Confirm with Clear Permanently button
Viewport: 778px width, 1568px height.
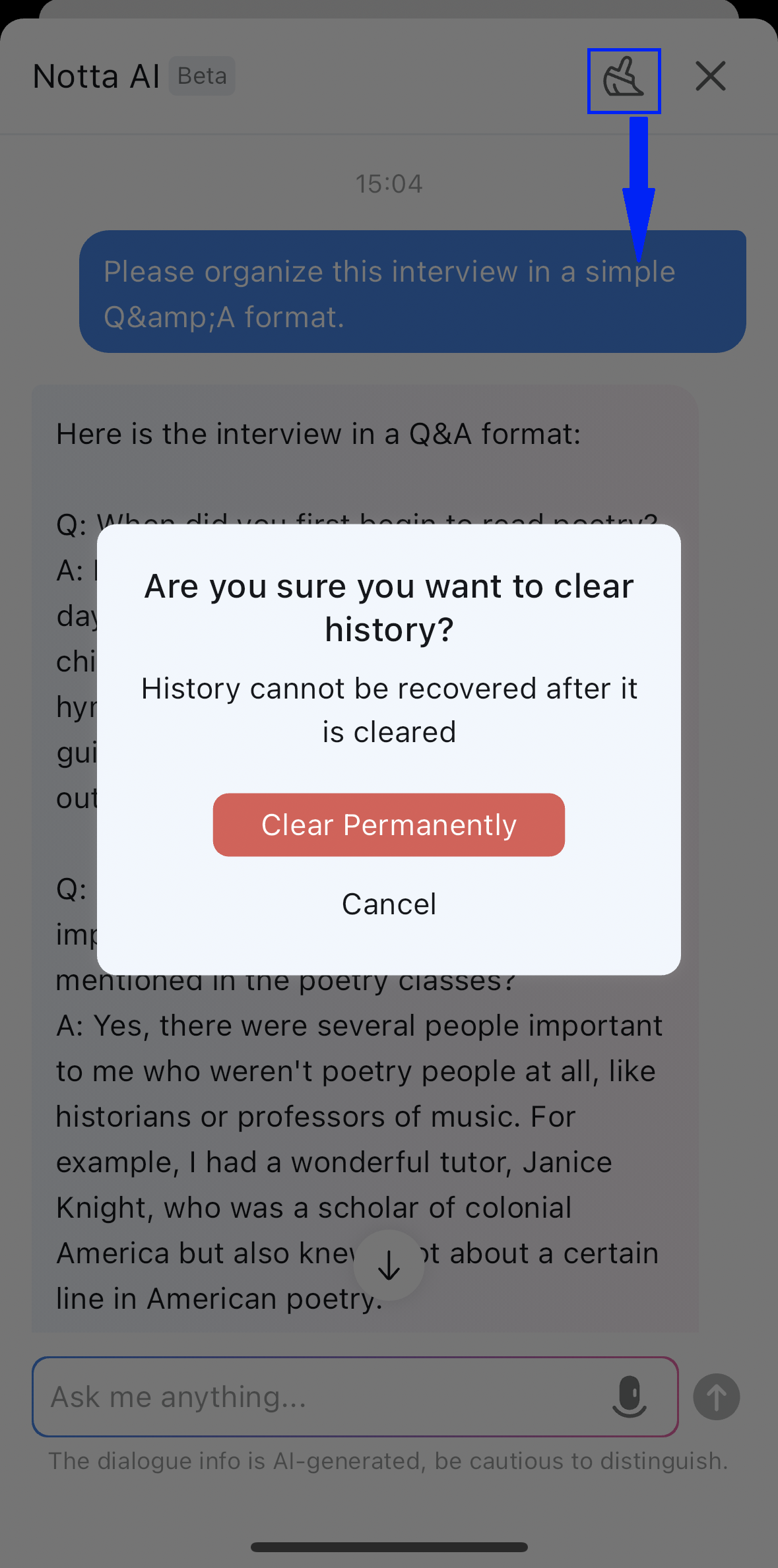click(389, 825)
